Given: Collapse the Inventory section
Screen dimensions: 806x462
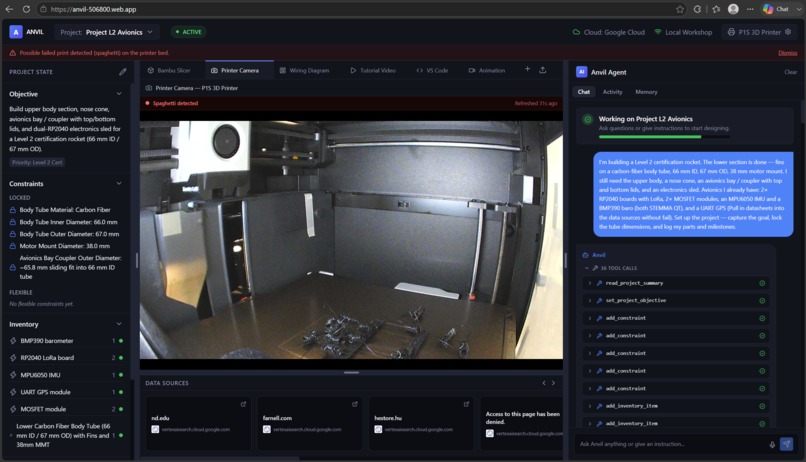Looking at the screenshot, I should pyautogui.click(x=119, y=324).
